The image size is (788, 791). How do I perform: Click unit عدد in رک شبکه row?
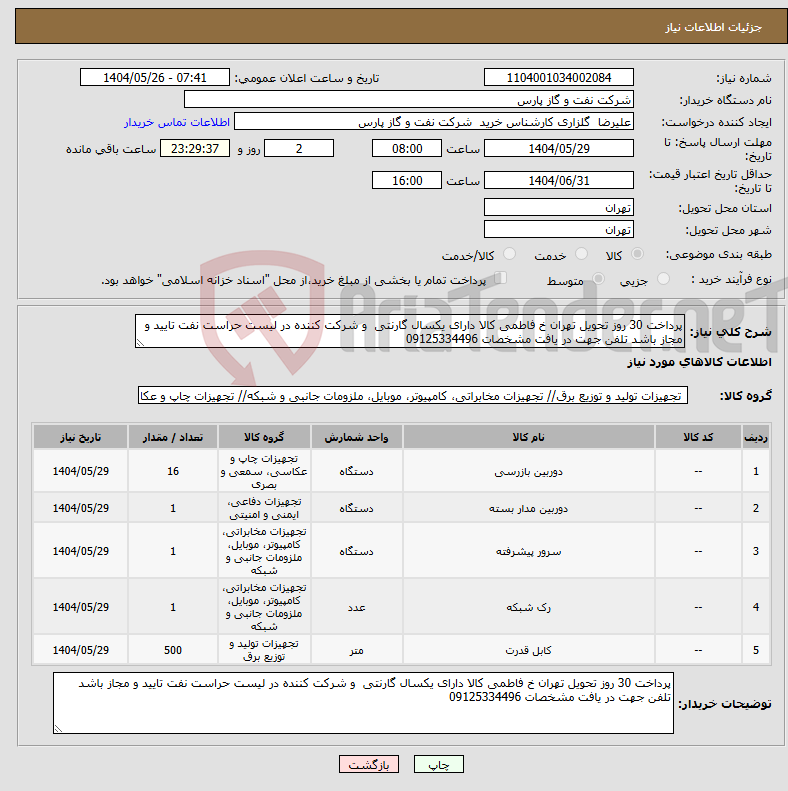(356, 607)
